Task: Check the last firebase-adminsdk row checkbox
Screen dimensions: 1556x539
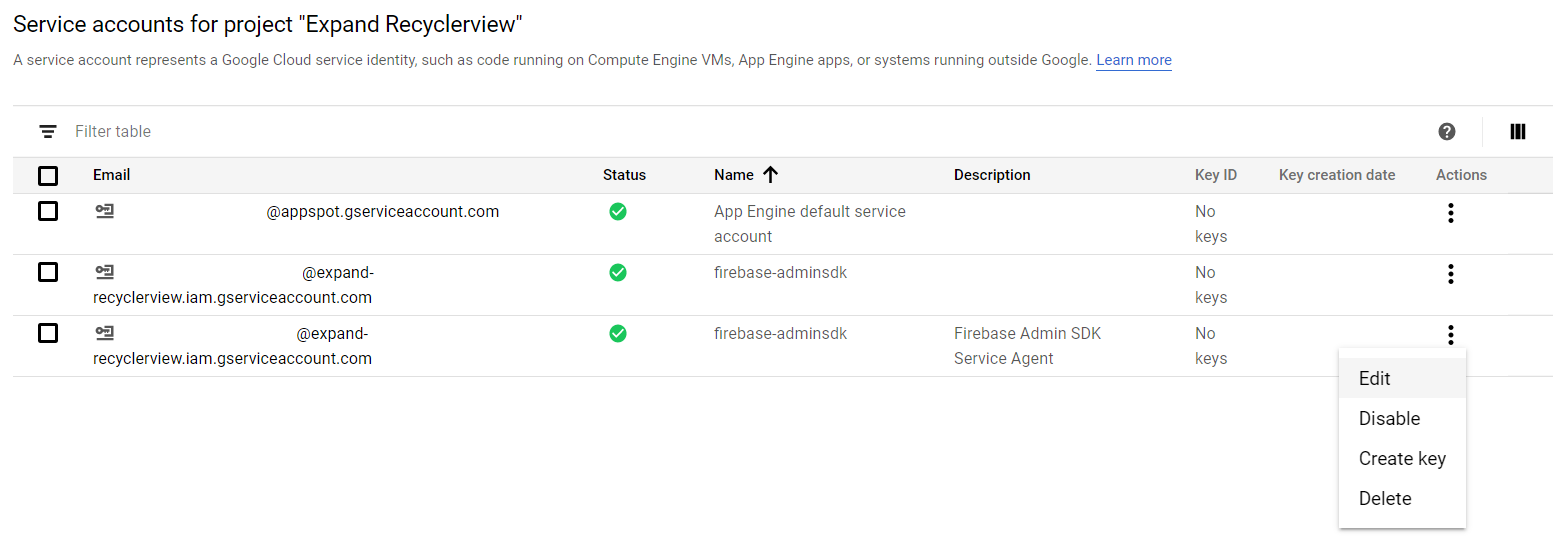Action: point(48,333)
